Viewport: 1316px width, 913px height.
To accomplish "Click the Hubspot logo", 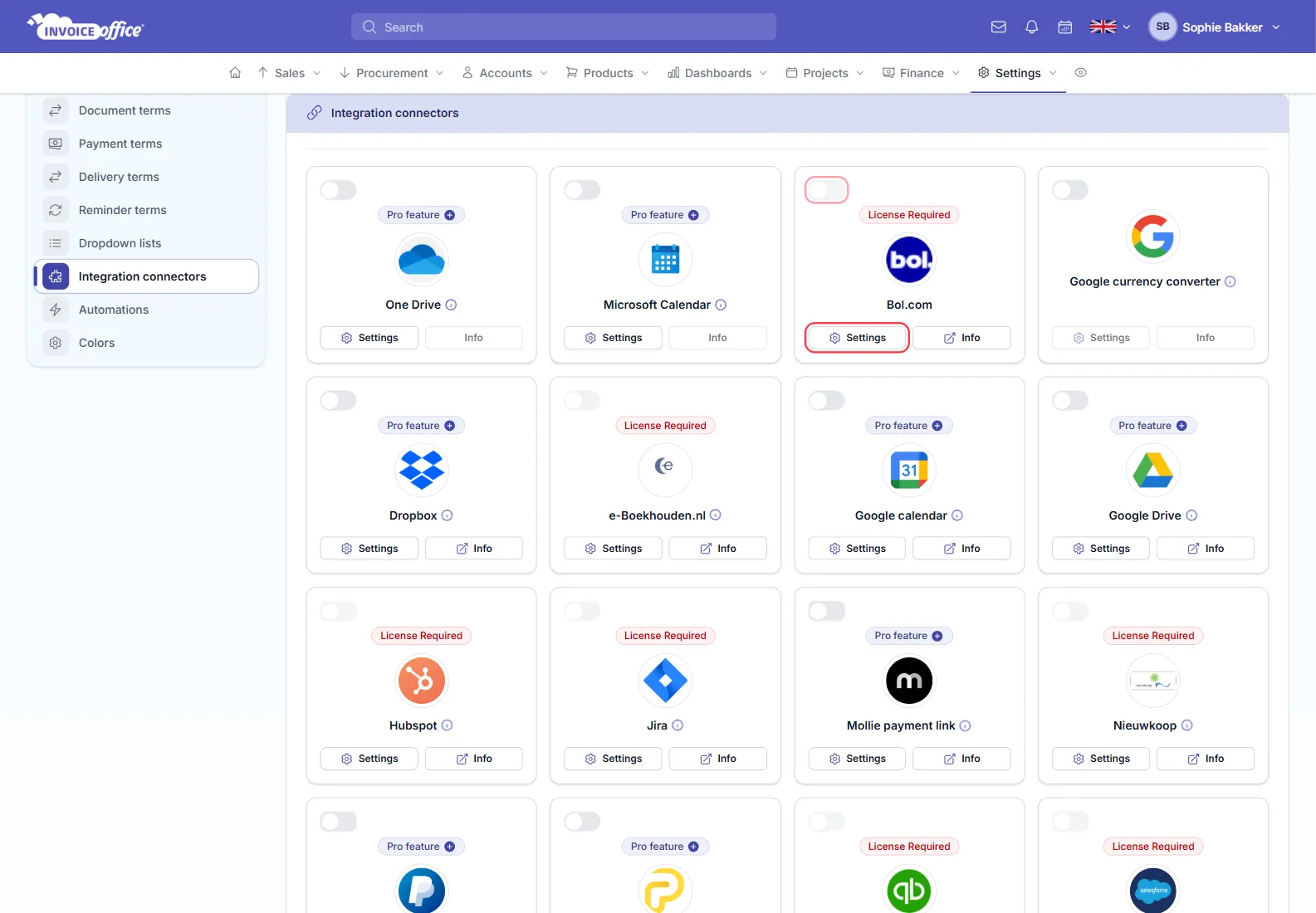I will tap(422, 681).
